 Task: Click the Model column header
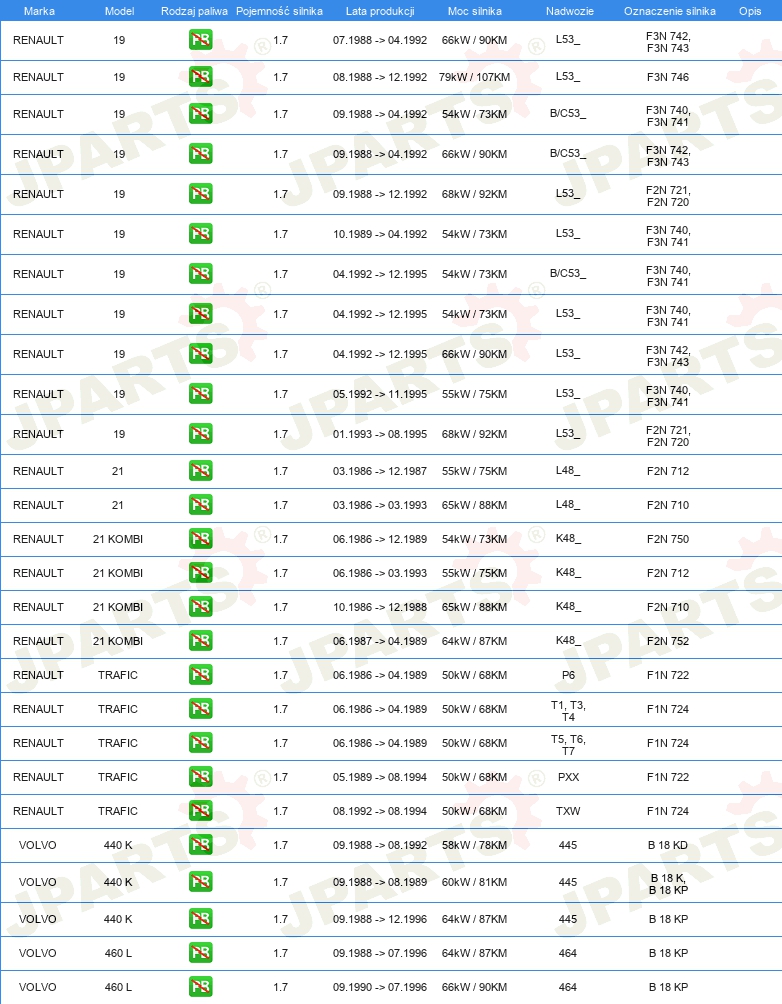pos(119,11)
